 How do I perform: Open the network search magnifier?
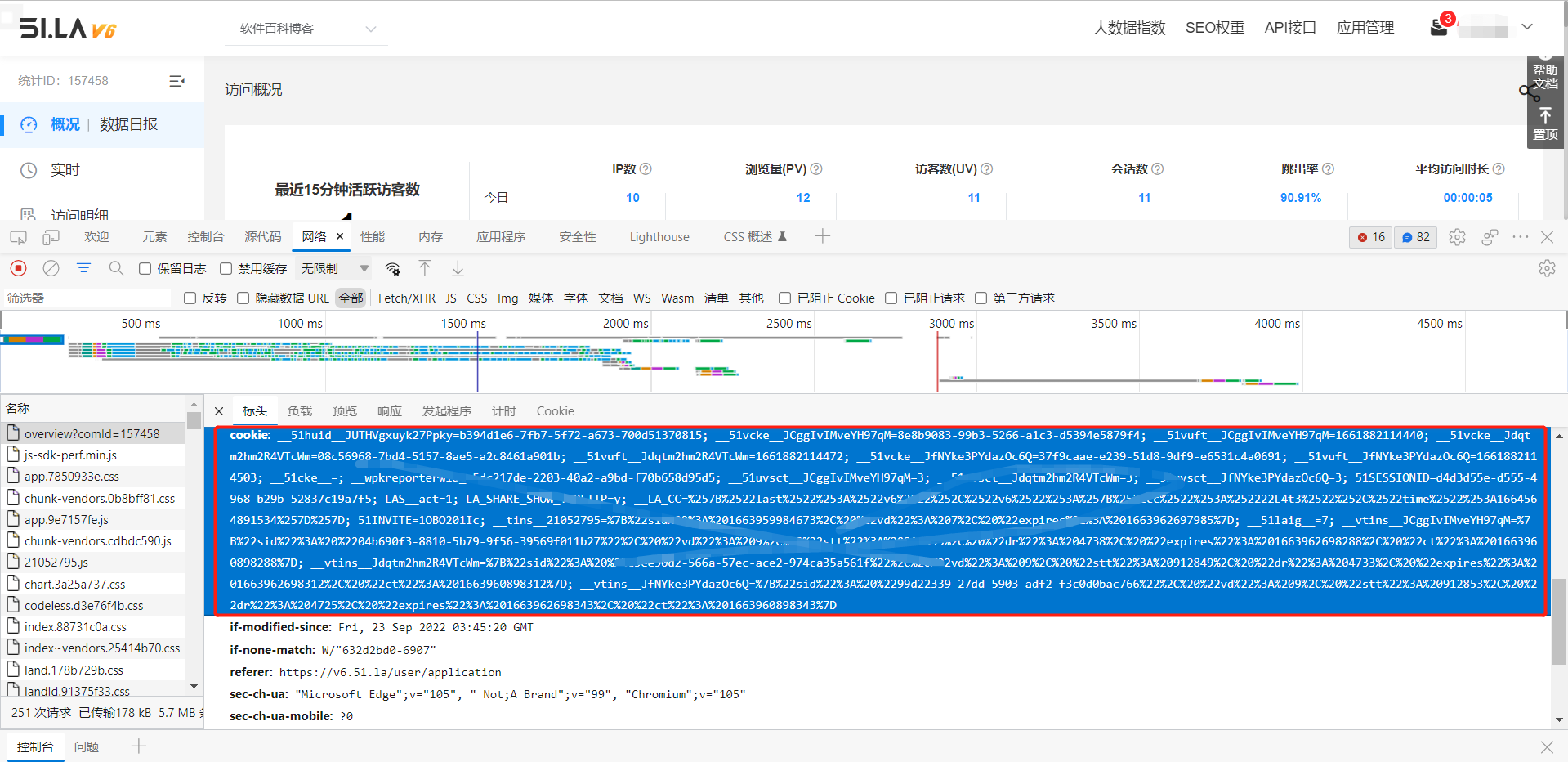(x=116, y=268)
